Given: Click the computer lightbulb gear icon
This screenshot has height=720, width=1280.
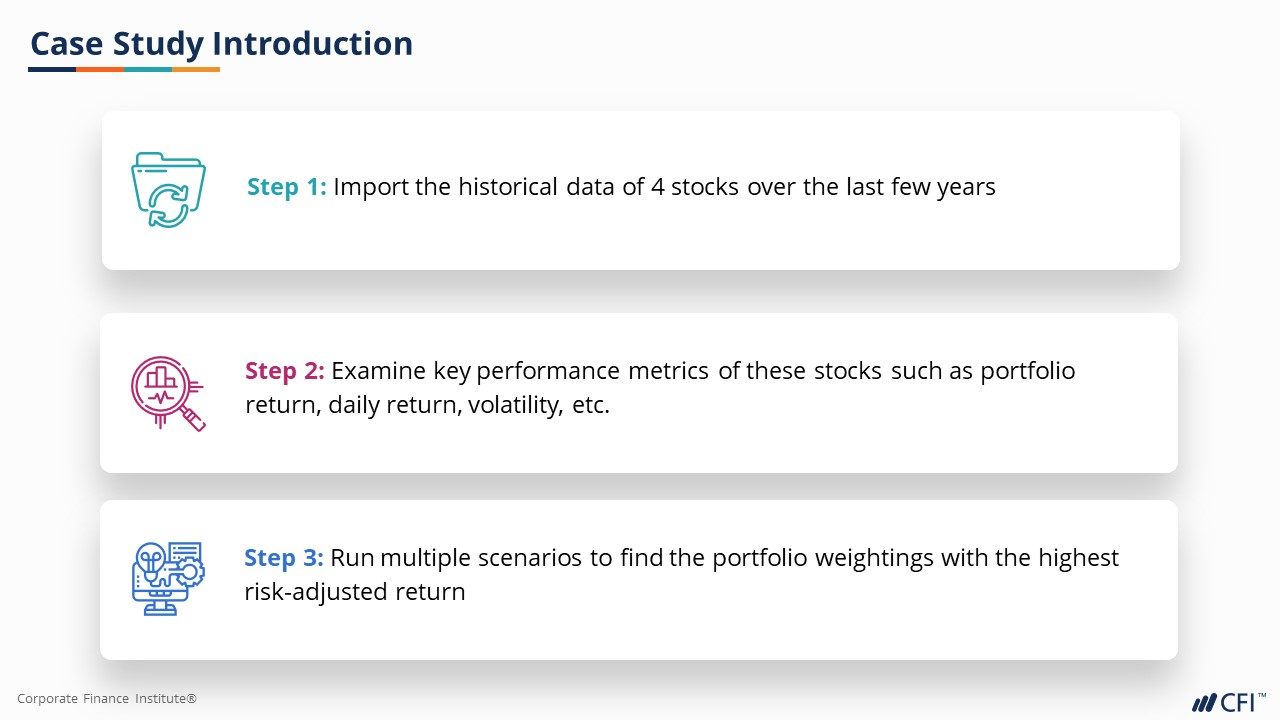Looking at the screenshot, I should pyautogui.click(x=168, y=577).
